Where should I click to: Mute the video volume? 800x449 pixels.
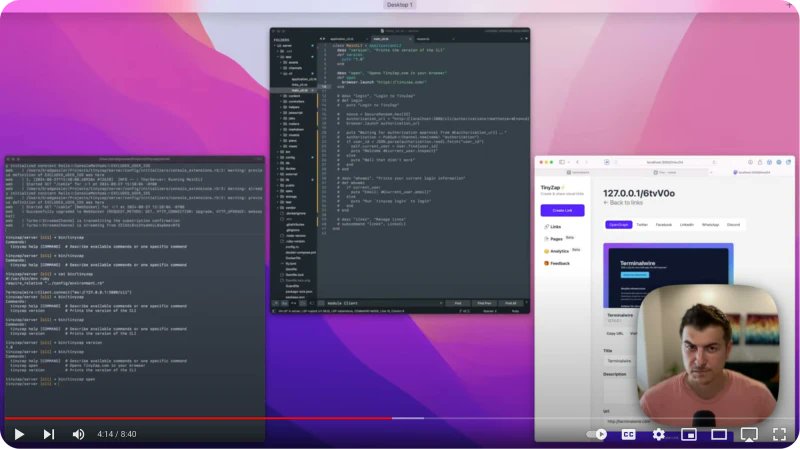pos(78,434)
